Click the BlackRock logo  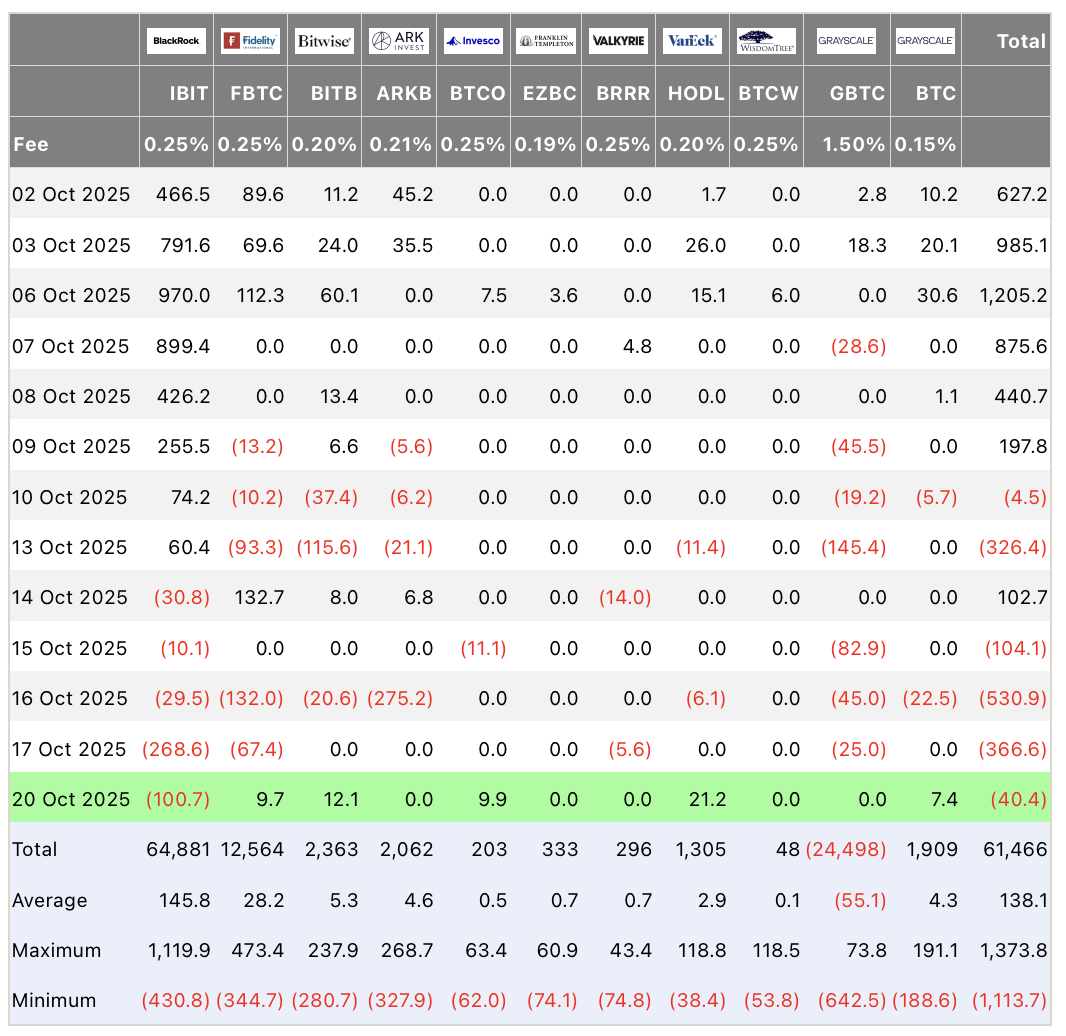pos(176,41)
